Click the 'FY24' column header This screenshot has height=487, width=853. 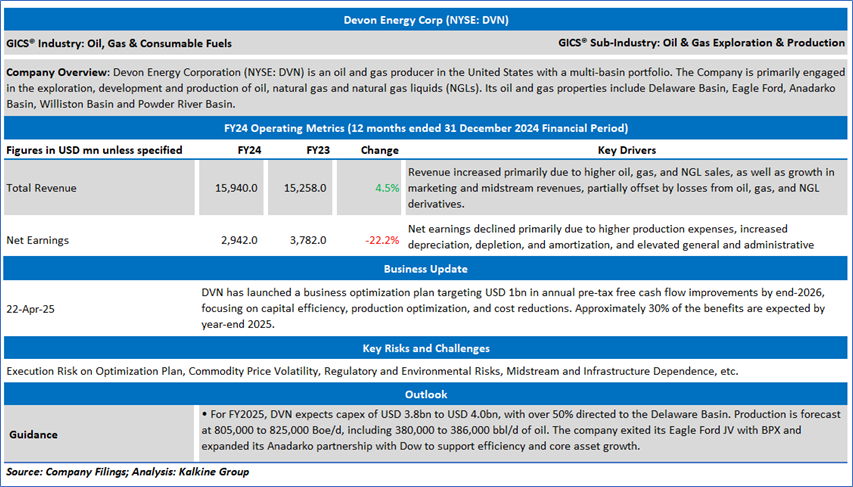pyautogui.click(x=249, y=150)
